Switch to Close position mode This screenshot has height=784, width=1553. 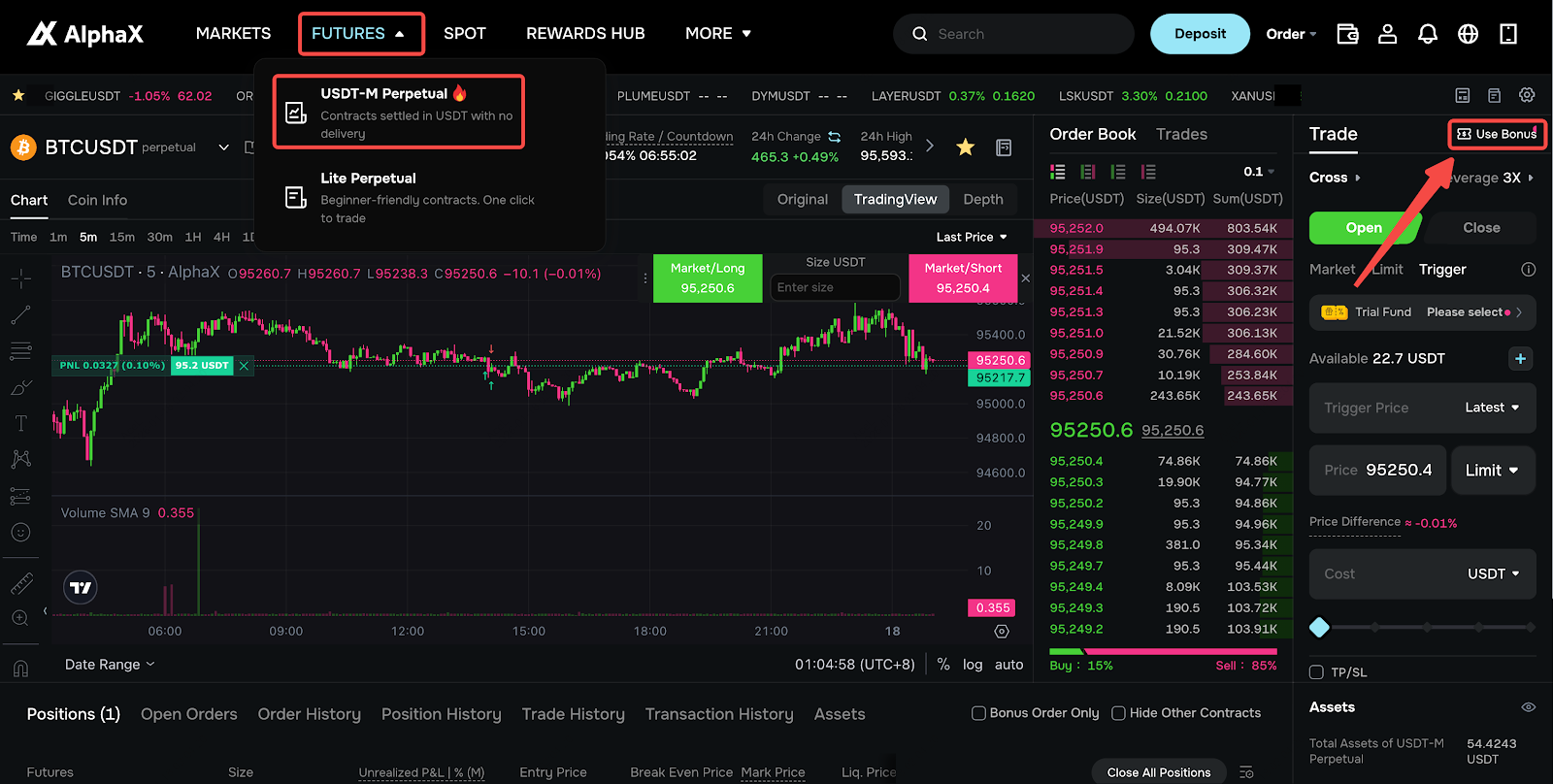pyautogui.click(x=1481, y=228)
